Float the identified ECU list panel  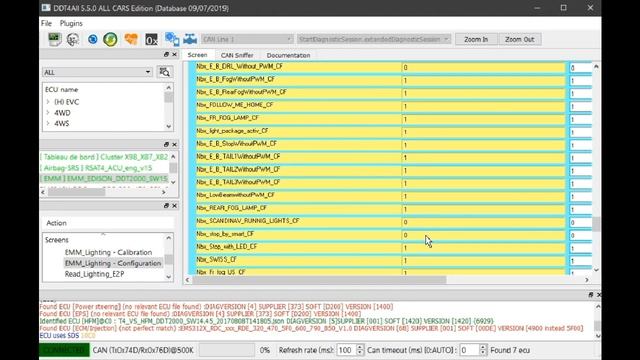tap(166, 144)
